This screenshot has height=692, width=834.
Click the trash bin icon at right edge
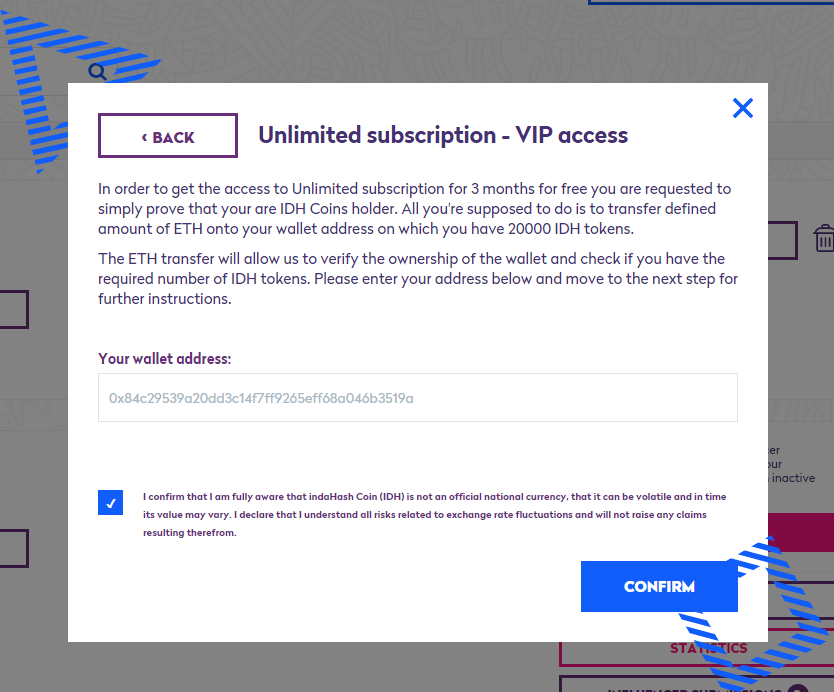point(824,238)
